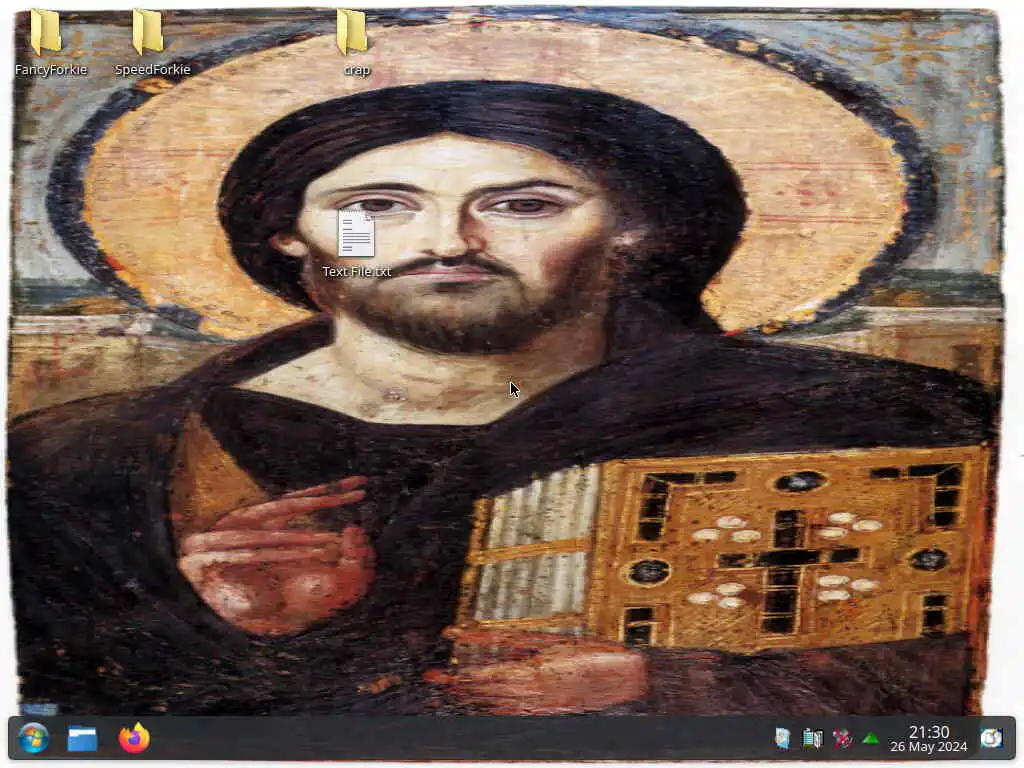Launch Firefox from the taskbar
The height and width of the screenshot is (768, 1024).
(x=135, y=738)
